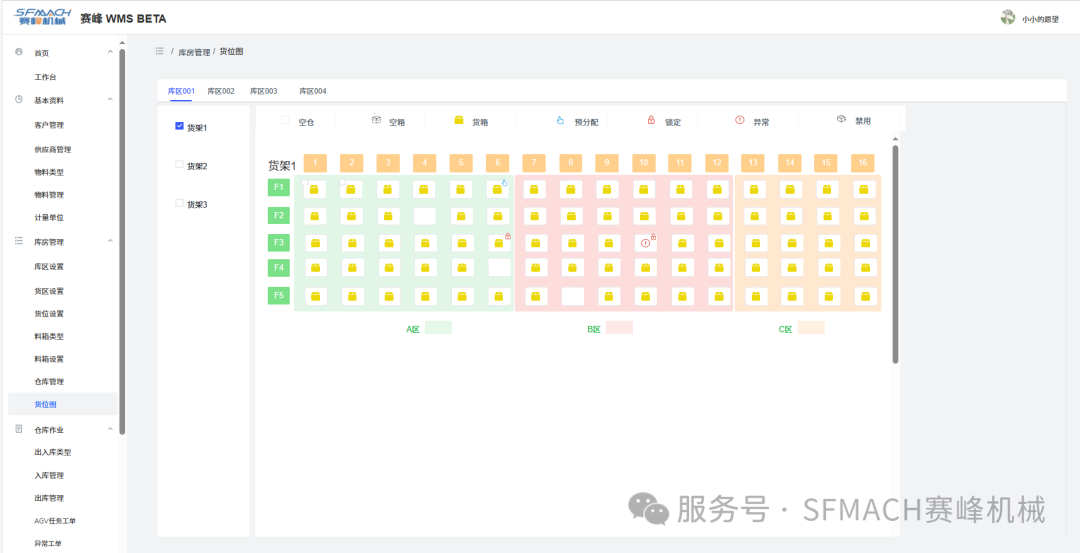Click the 异常 warning icon in legend
1080x553 pixels.
coord(740,120)
